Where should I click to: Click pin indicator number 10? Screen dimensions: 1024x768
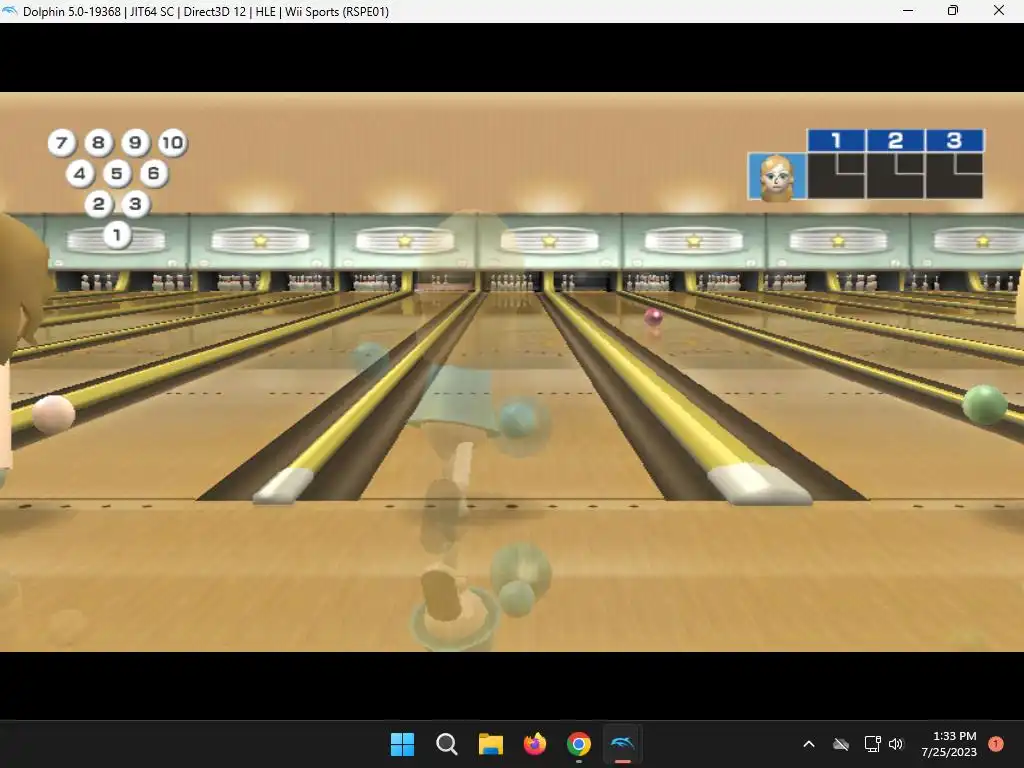pos(172,142)
